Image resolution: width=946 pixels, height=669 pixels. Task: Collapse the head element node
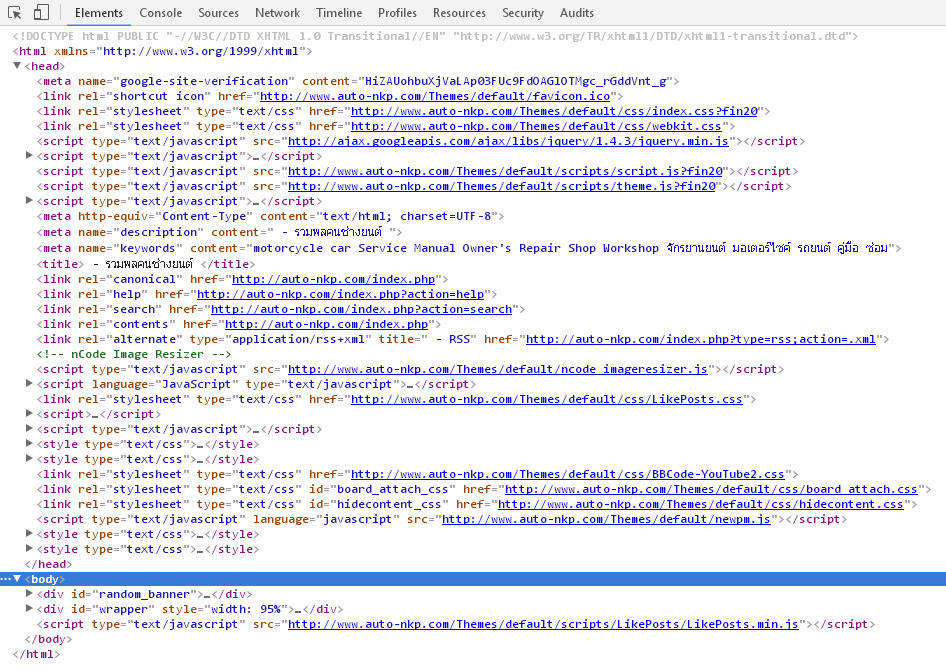(x=17, y=66)
